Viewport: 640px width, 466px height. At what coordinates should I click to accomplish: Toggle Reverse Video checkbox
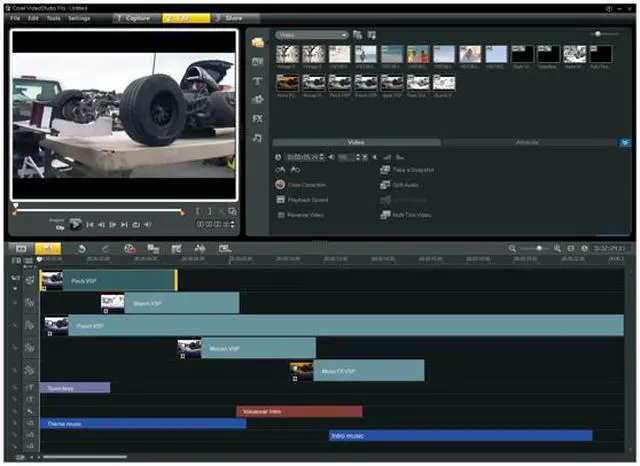(x=281, y=215)
